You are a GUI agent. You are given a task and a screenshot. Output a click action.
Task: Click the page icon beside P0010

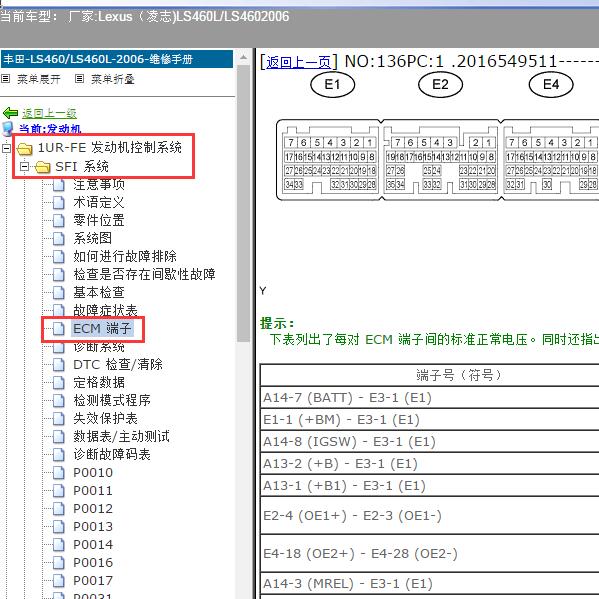[58, 473]
